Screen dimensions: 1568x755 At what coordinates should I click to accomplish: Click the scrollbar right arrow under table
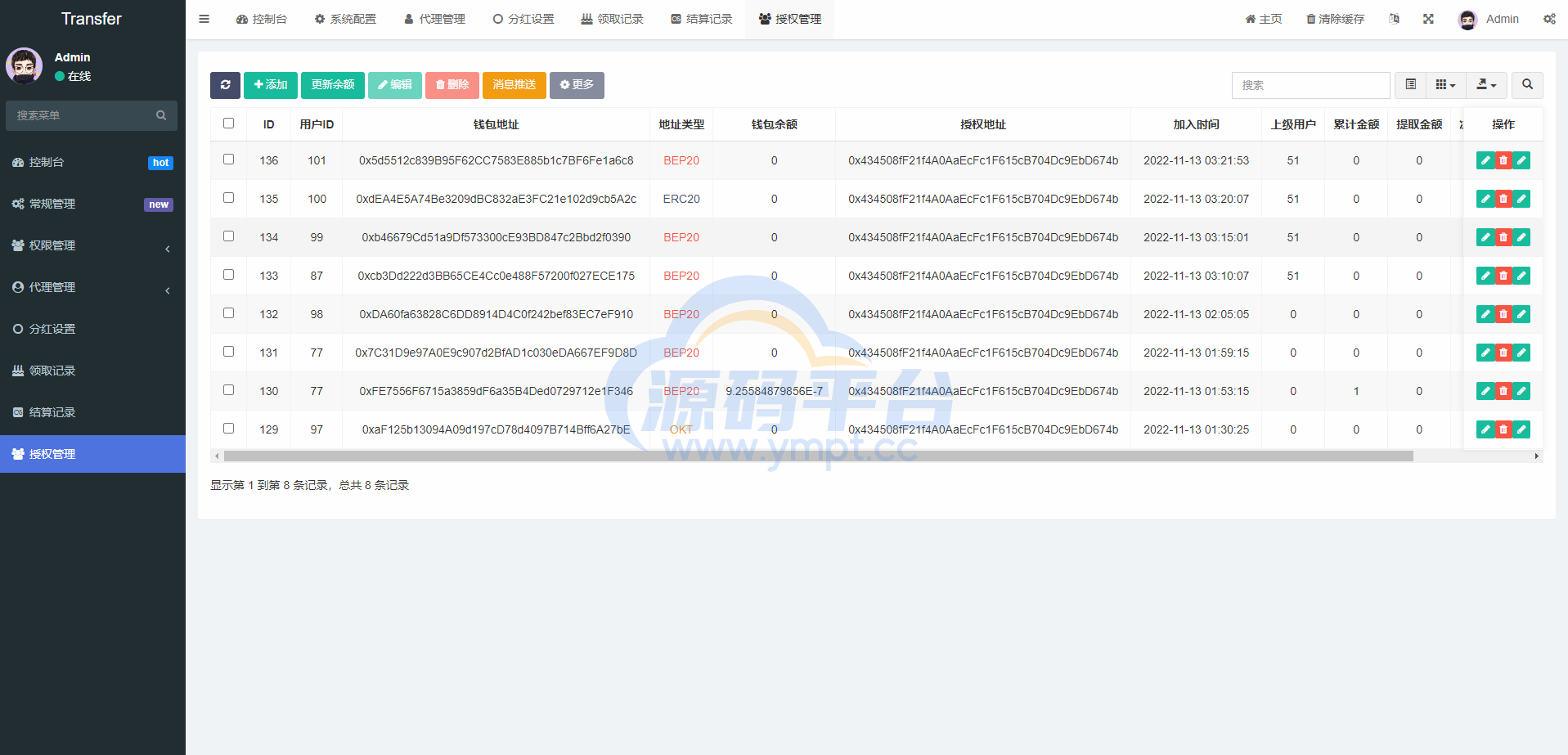pos(1537,456)
